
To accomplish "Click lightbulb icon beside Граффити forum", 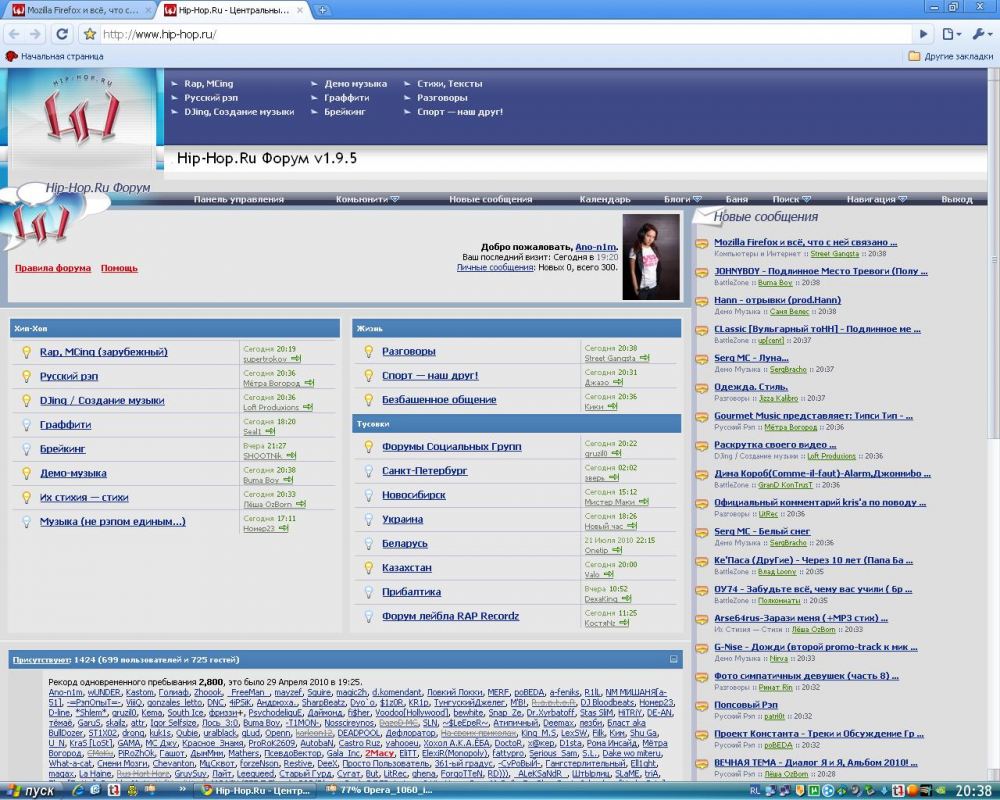I will [x=26, y=424].
